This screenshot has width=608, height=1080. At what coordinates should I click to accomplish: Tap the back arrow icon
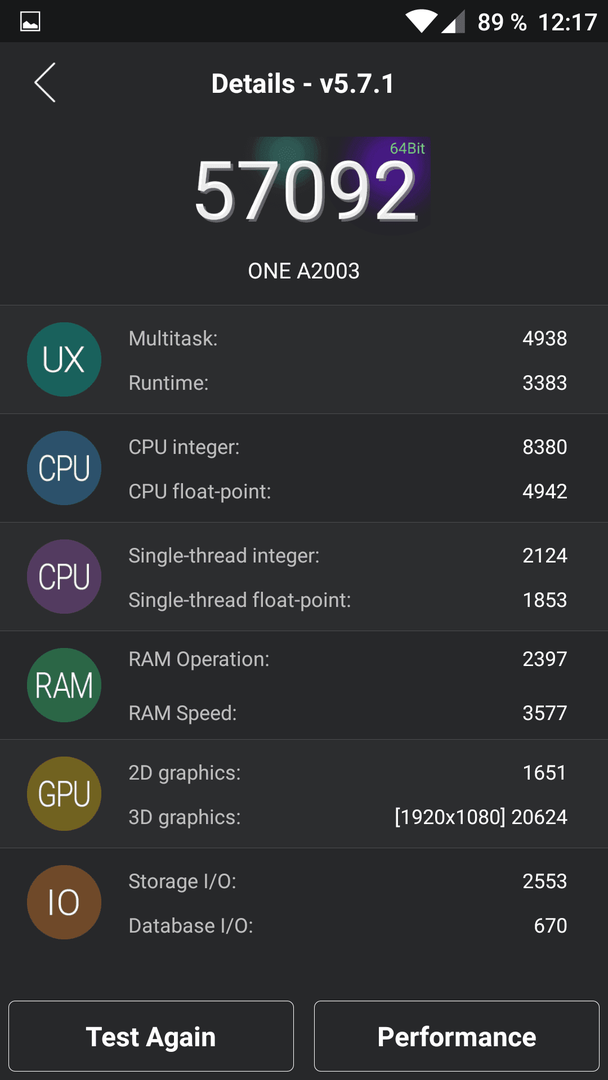(45, 83)
